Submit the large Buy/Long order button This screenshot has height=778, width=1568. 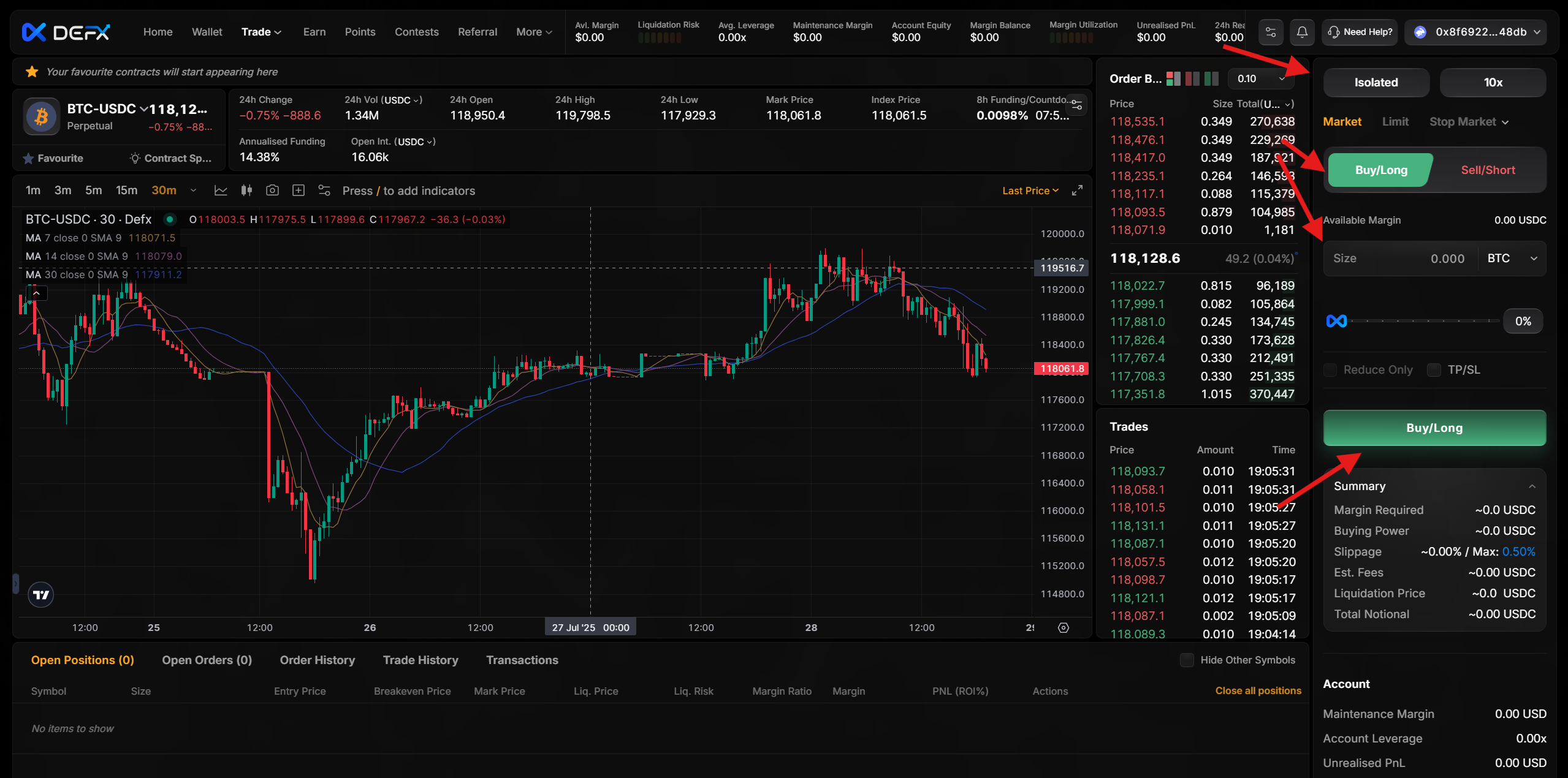[1434, 428]
